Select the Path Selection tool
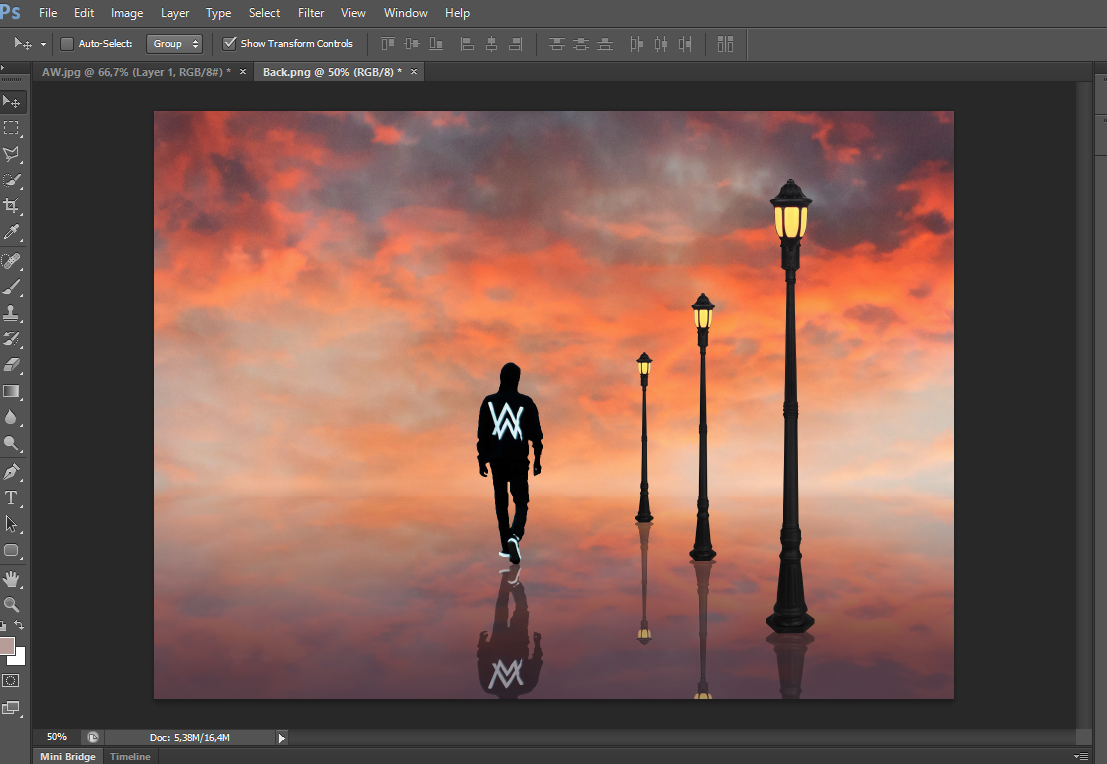Image resolution: width=1107 pixels, height=764 pixels. (x=11, y=524)
